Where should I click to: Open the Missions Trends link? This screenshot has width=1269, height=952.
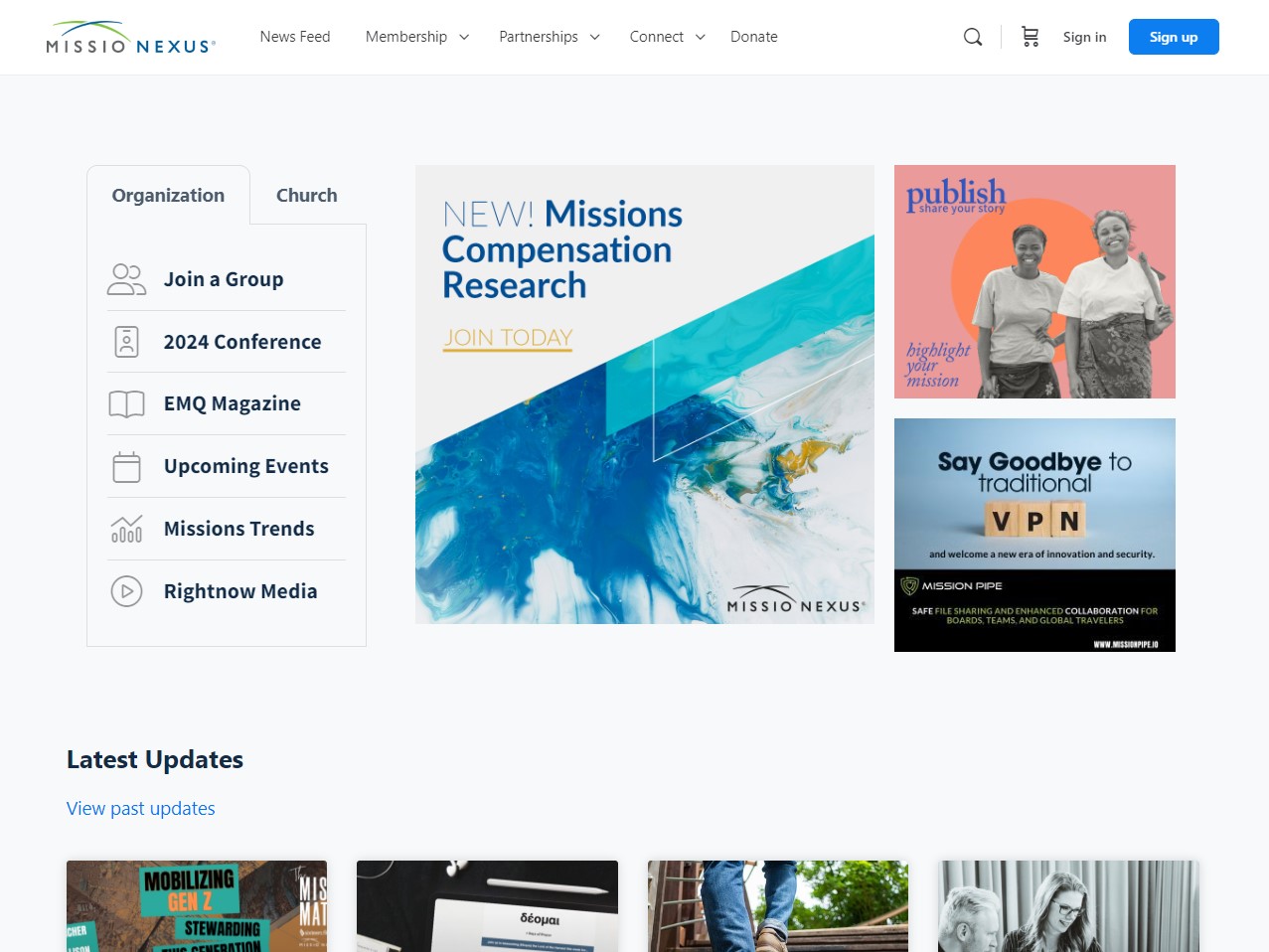click(x=239, y=529)
